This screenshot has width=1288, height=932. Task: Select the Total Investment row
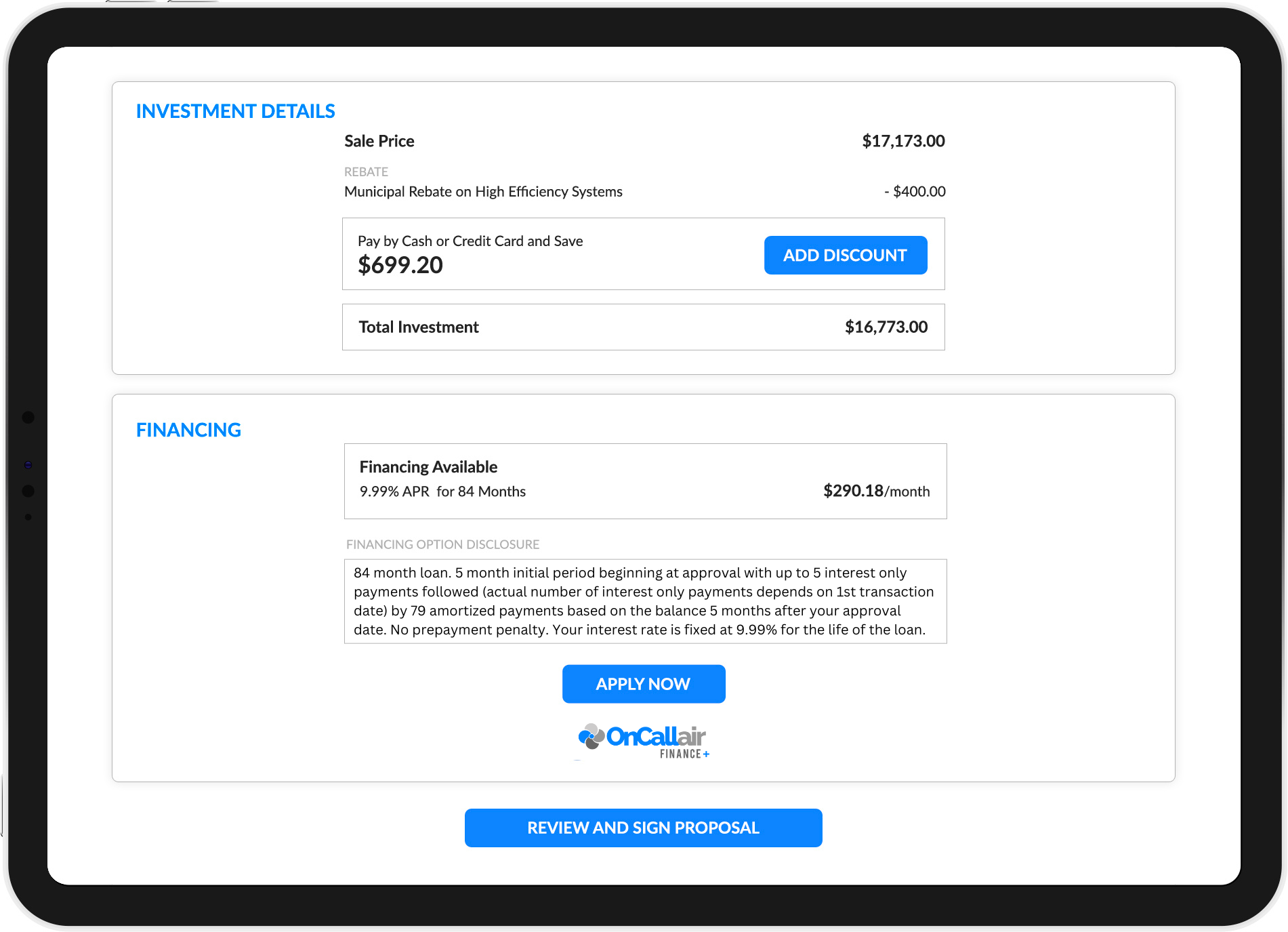(x=644, y=327)
